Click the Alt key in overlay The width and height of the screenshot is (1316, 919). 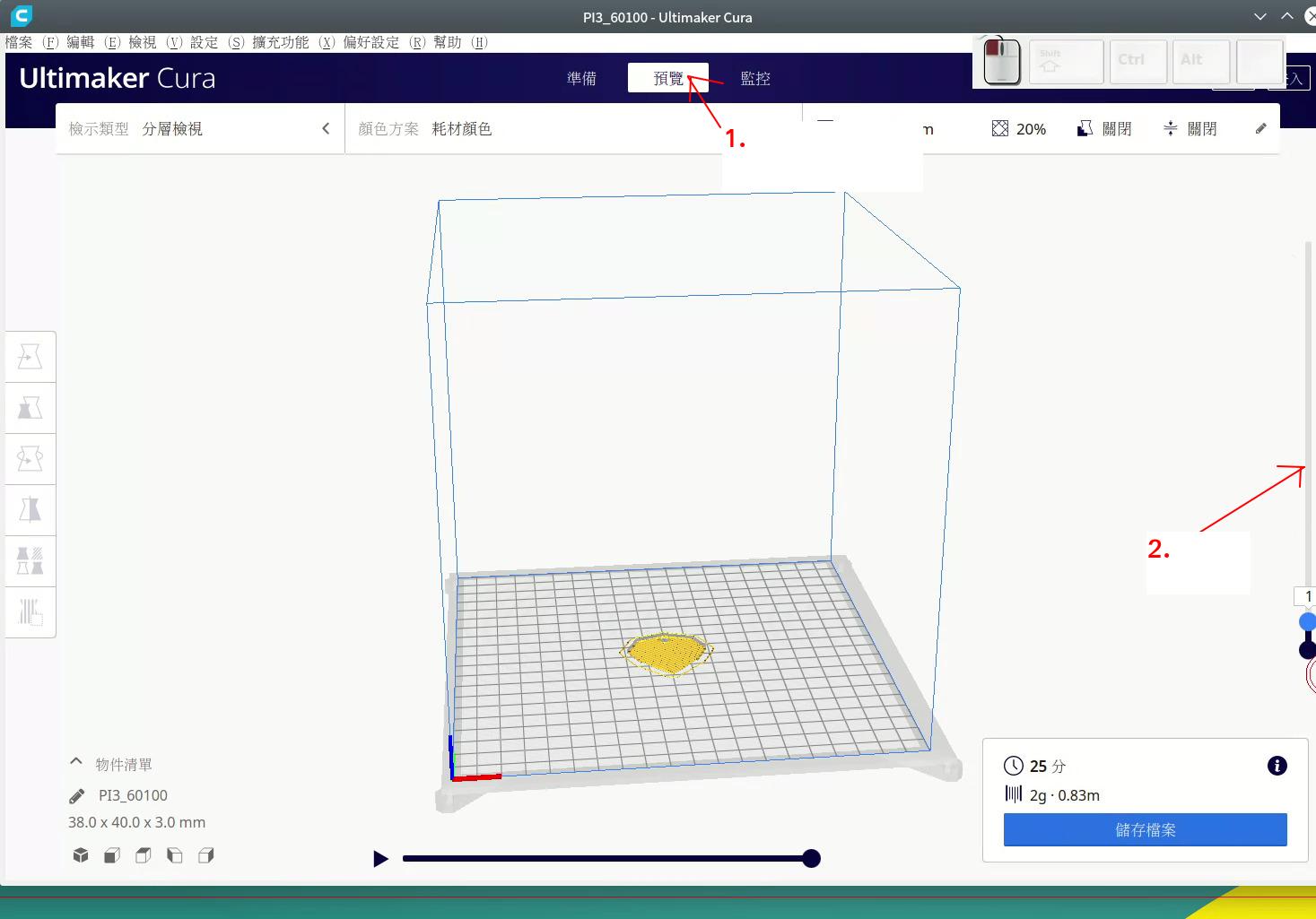click(1200, 62)
